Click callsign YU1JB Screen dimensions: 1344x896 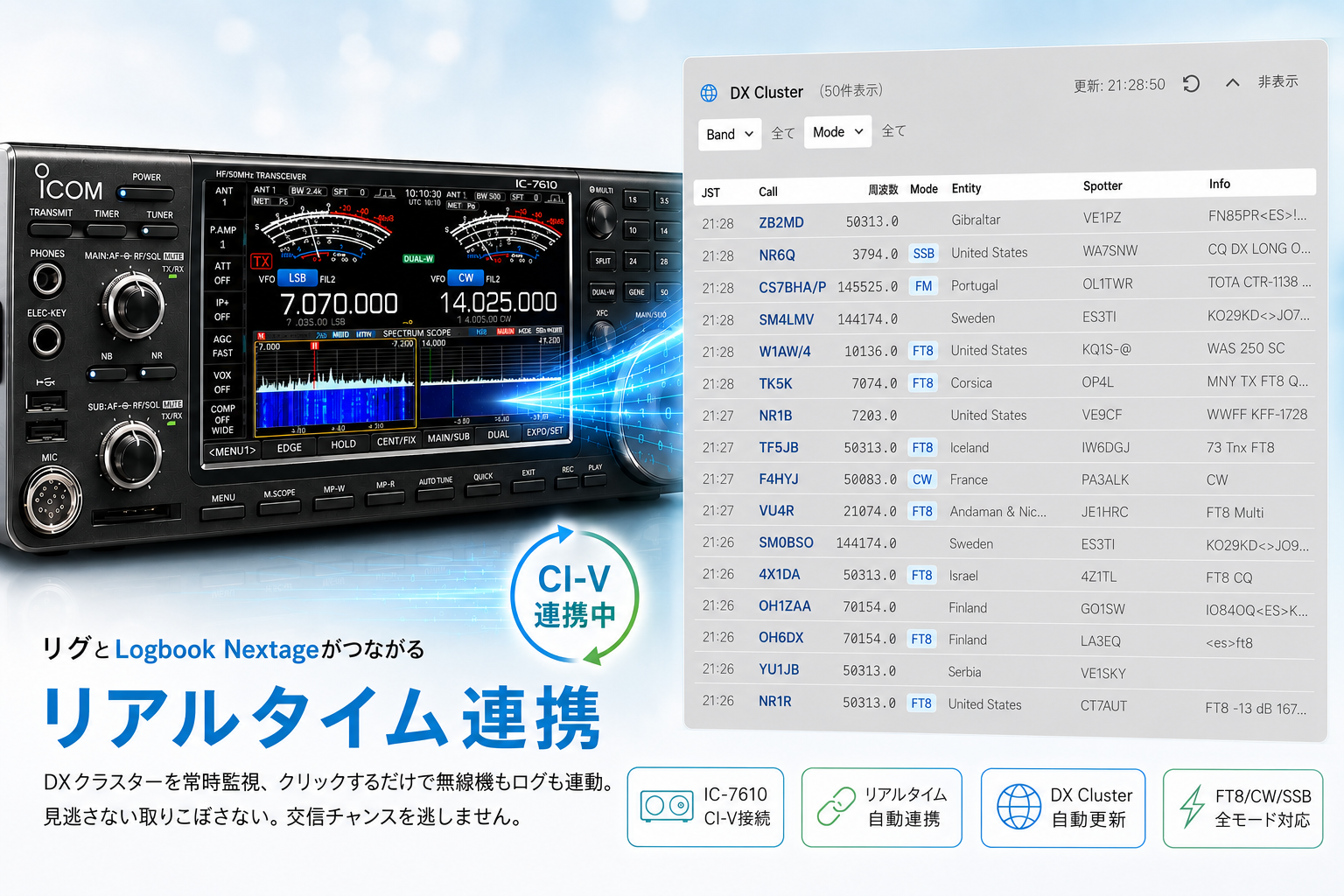[779, 669]
